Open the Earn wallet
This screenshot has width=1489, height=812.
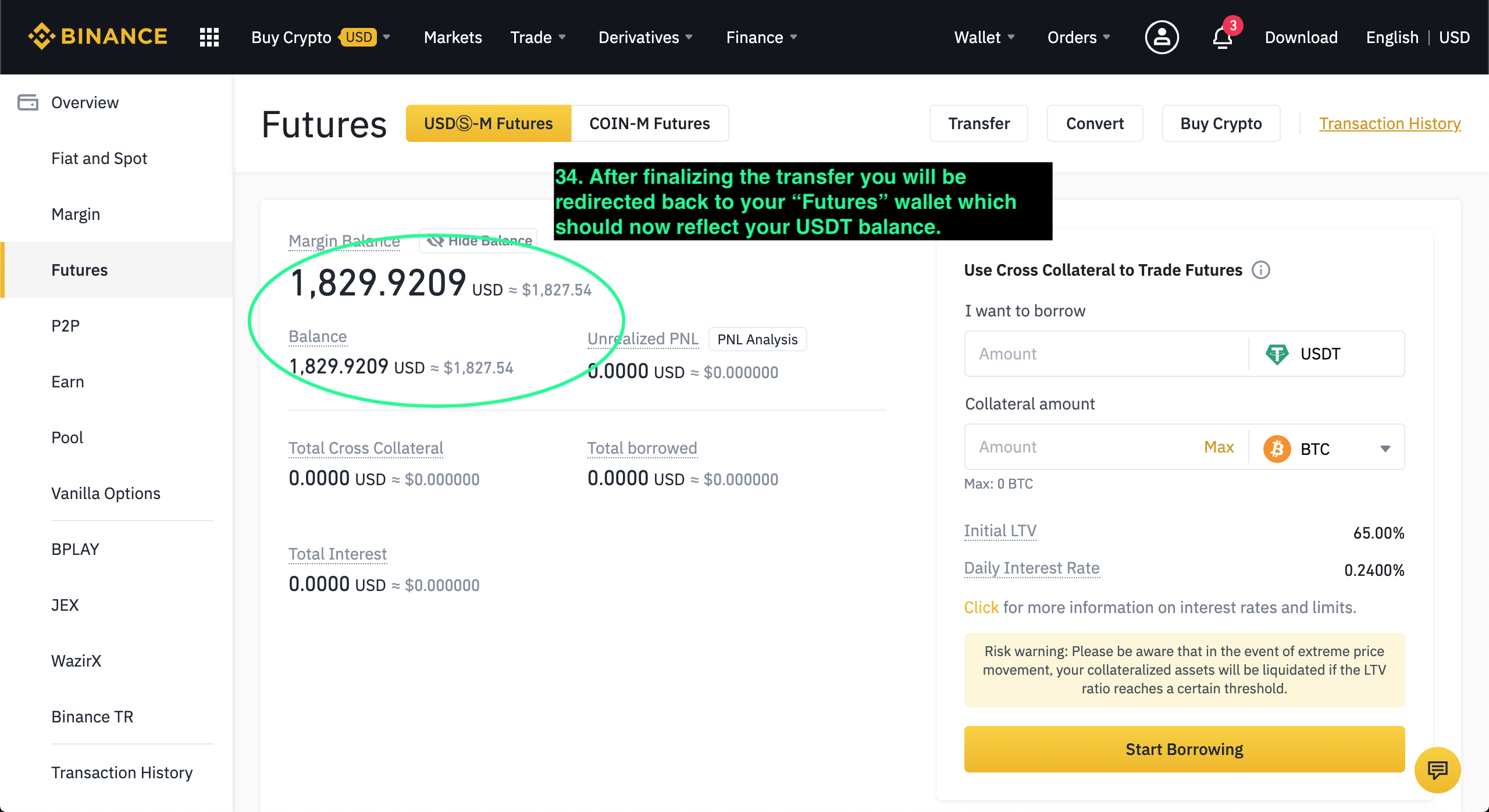click(x=116, y=382)
